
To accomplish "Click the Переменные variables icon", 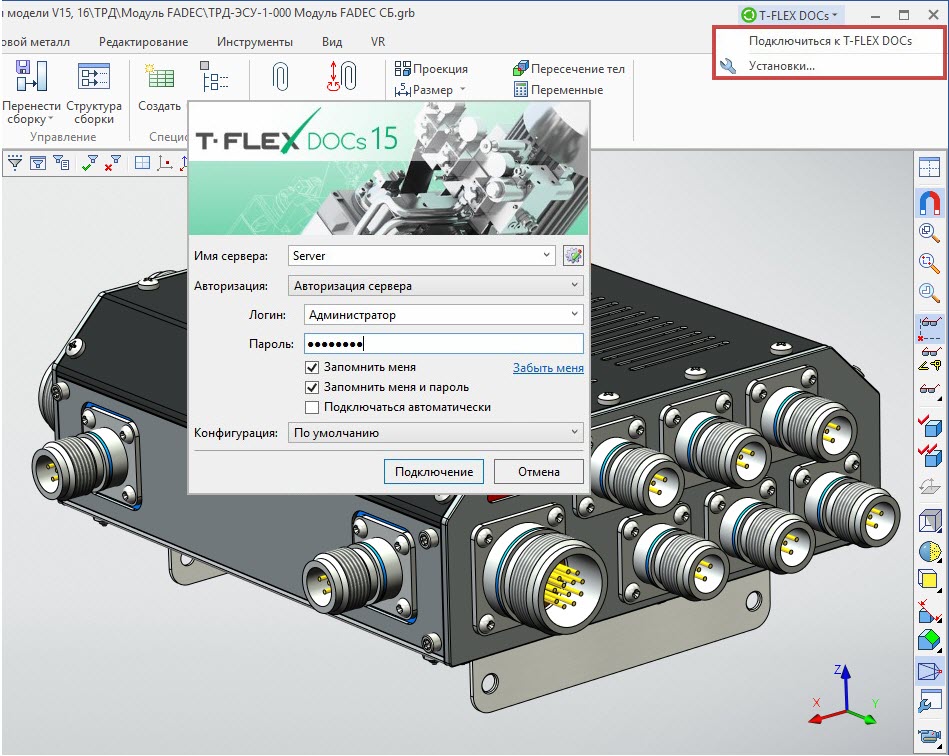I will coord(558,90).
